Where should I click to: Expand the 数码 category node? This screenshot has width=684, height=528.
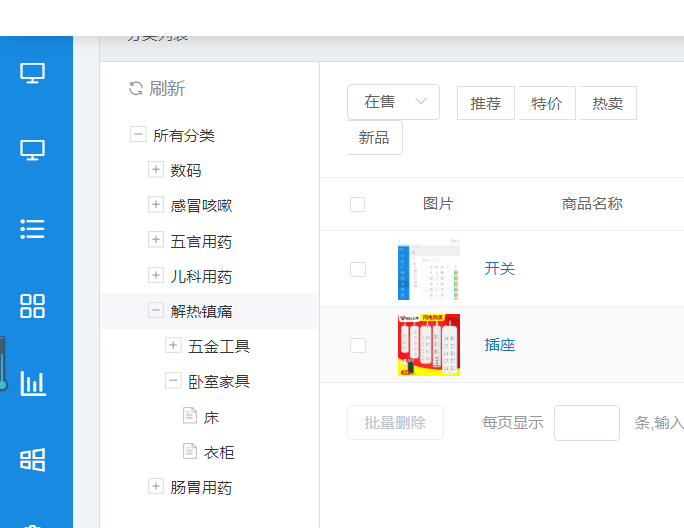[x=156, y=170]
